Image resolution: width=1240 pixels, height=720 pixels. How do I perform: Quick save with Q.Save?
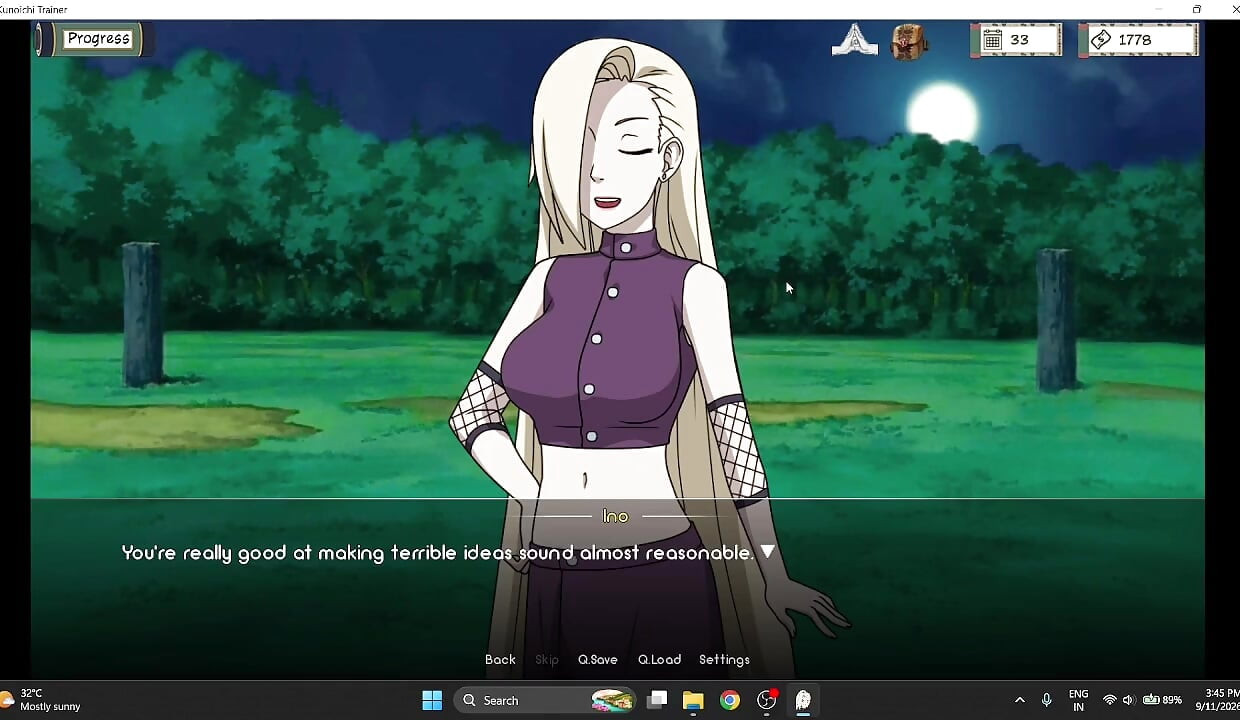point(597,660)
